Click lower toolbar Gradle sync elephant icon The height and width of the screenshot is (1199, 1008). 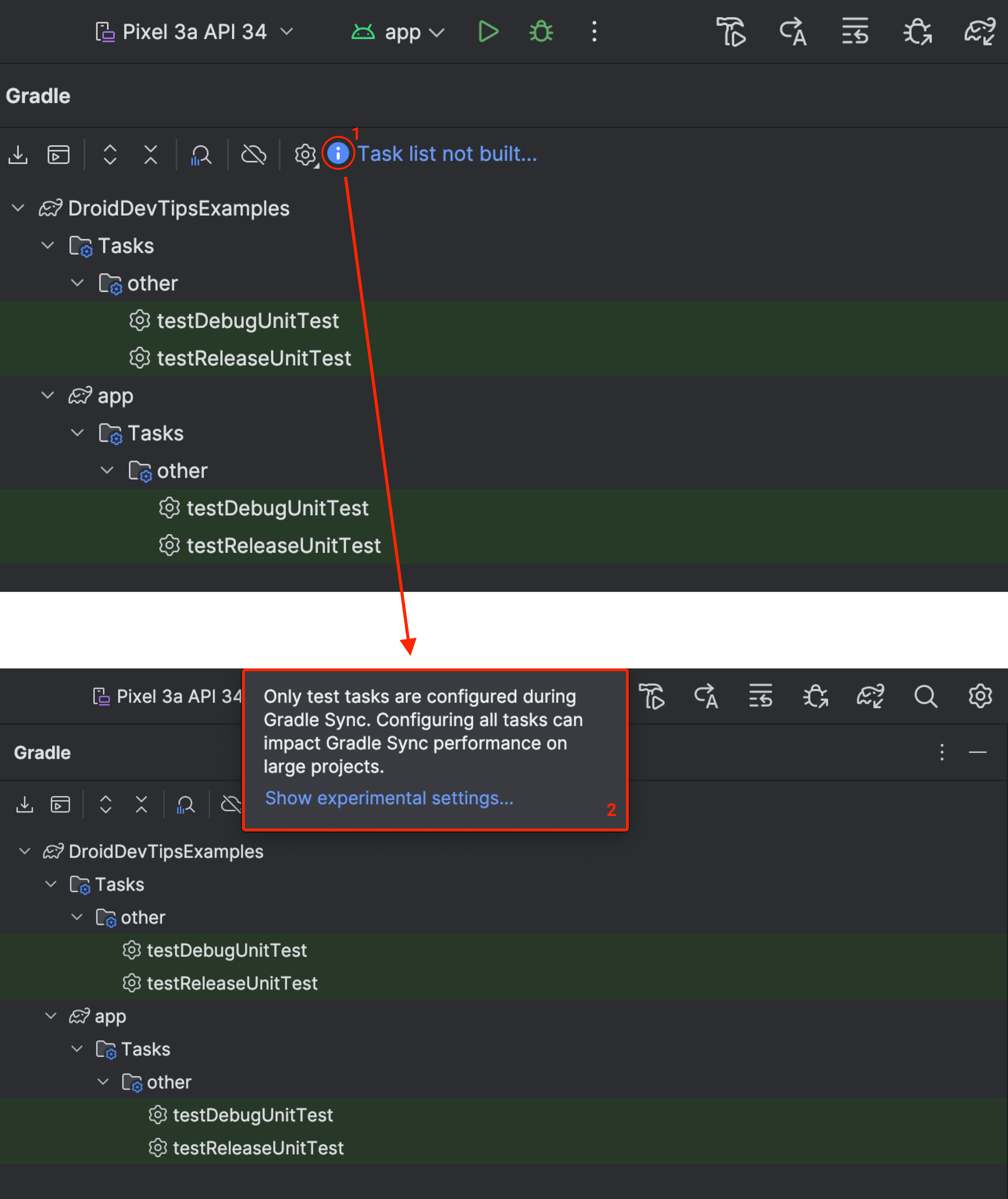point(870,696)
